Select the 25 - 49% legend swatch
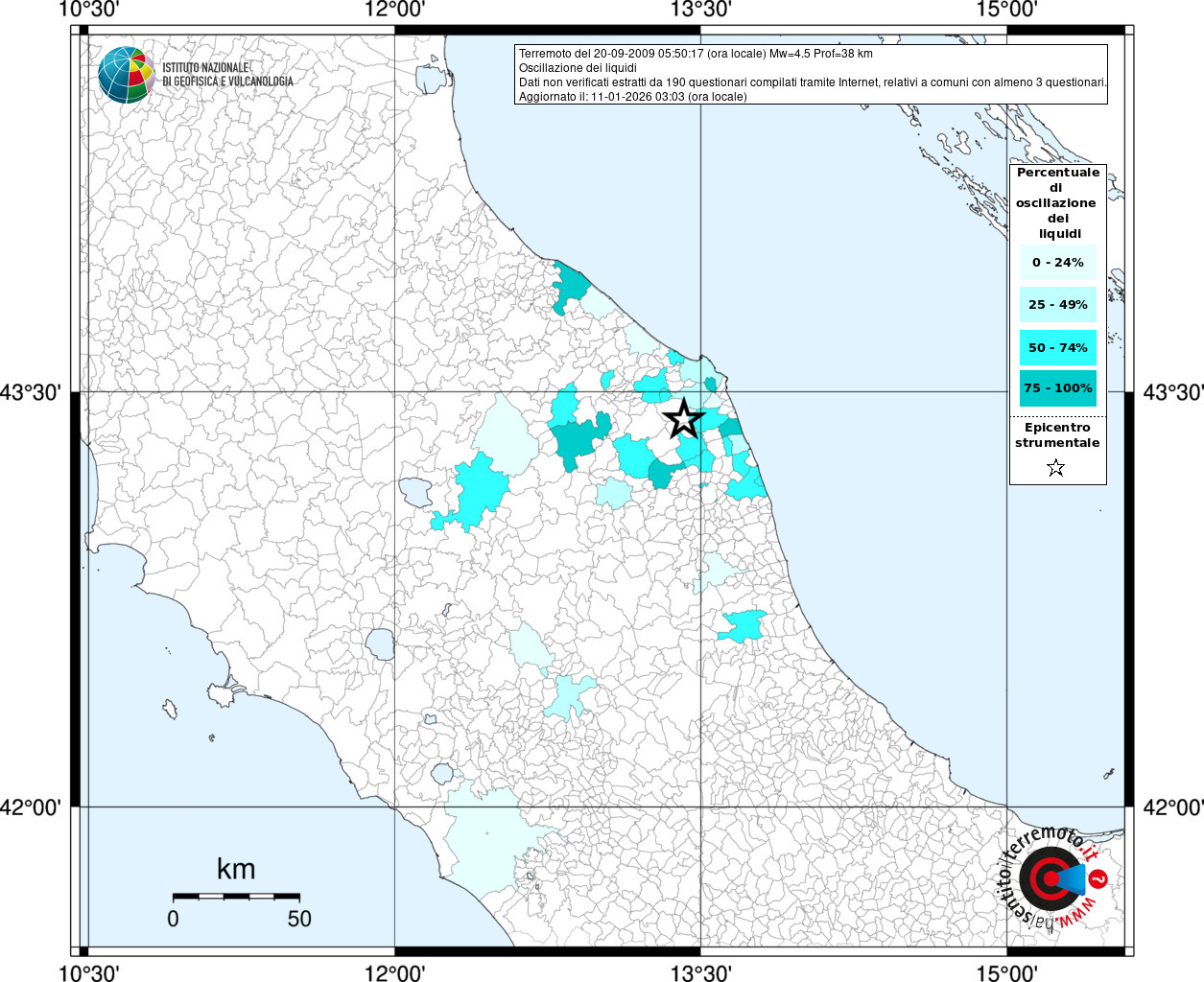The image size is (1204, 982). click(1057, 305)
